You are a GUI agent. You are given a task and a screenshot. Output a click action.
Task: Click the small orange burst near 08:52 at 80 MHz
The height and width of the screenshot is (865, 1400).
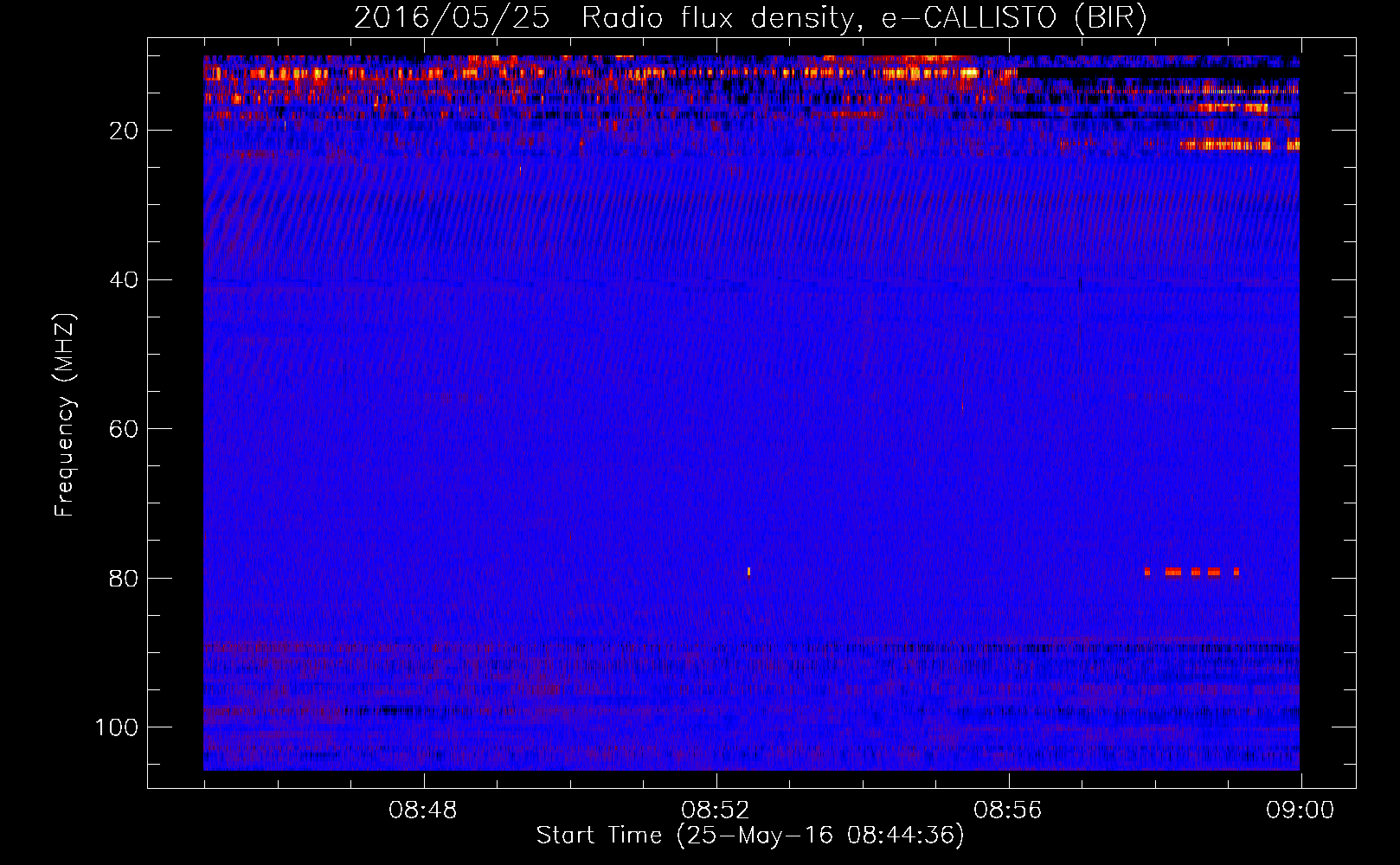tap(748, 572)
